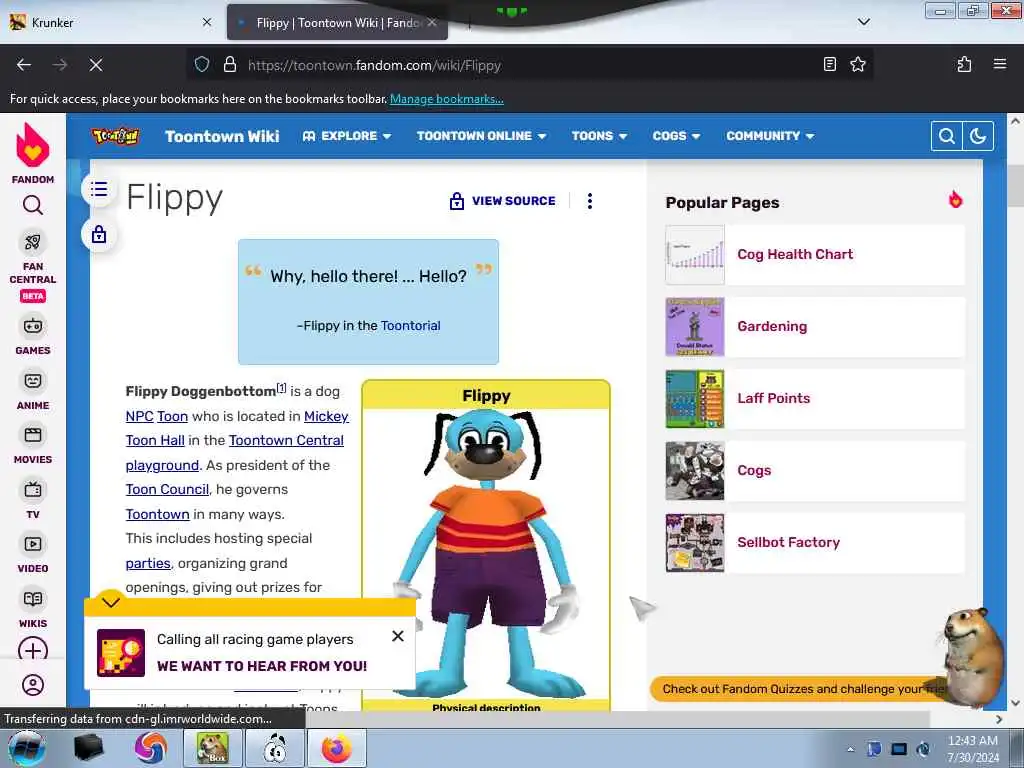Click the Fandom flame logo
Screen dimensions: 1024x768
tap(33, 145)
